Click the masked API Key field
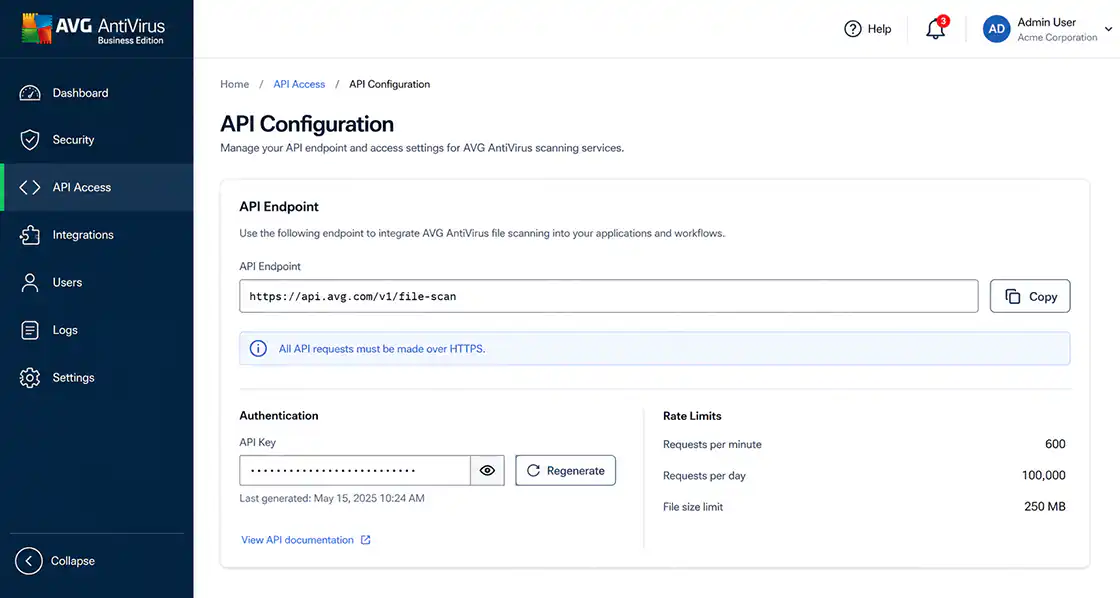 tap(355, 470)
